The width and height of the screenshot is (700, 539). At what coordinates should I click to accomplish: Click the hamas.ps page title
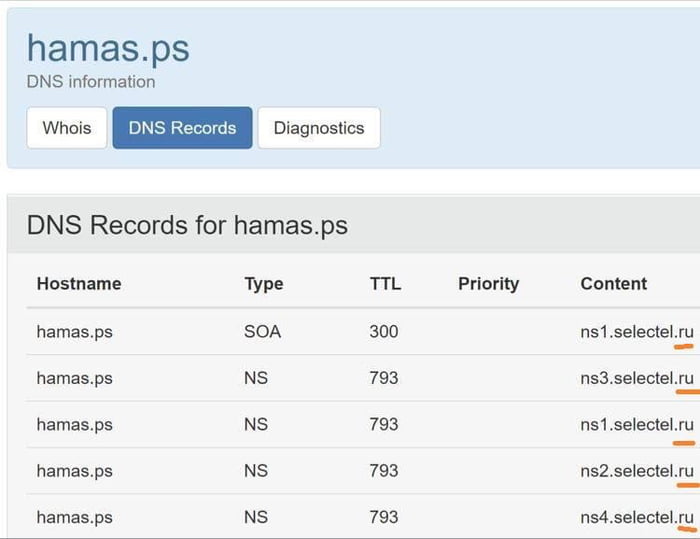[108, 48]
